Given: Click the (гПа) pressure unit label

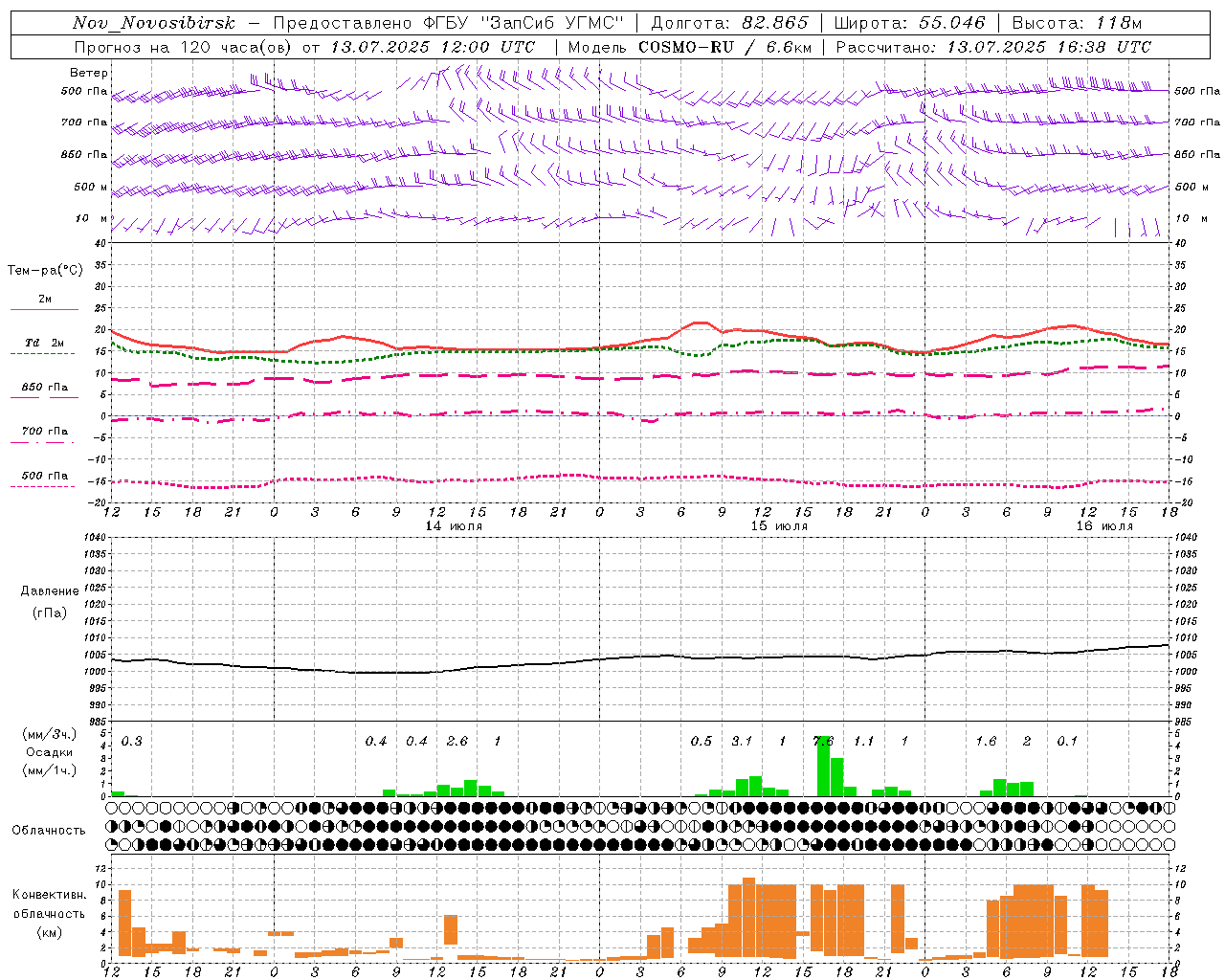Looking at the screenshot, I should pyautogui.click(x=50, y=612).
